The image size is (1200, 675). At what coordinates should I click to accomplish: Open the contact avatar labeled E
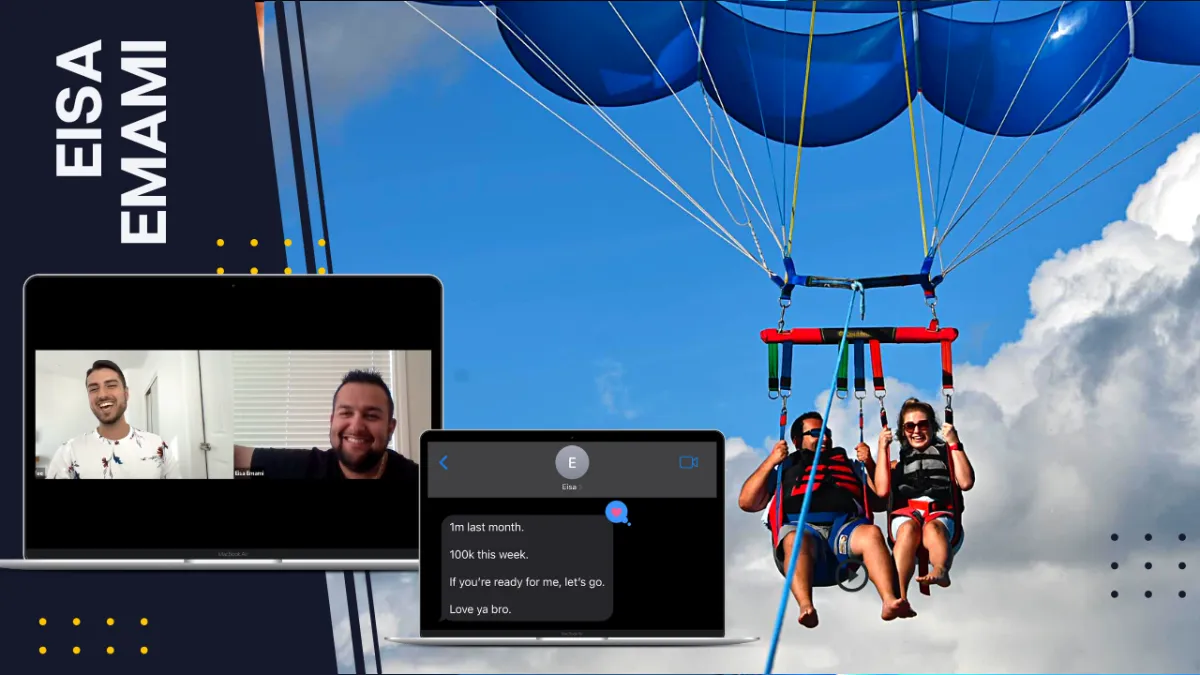click(572, 462)
